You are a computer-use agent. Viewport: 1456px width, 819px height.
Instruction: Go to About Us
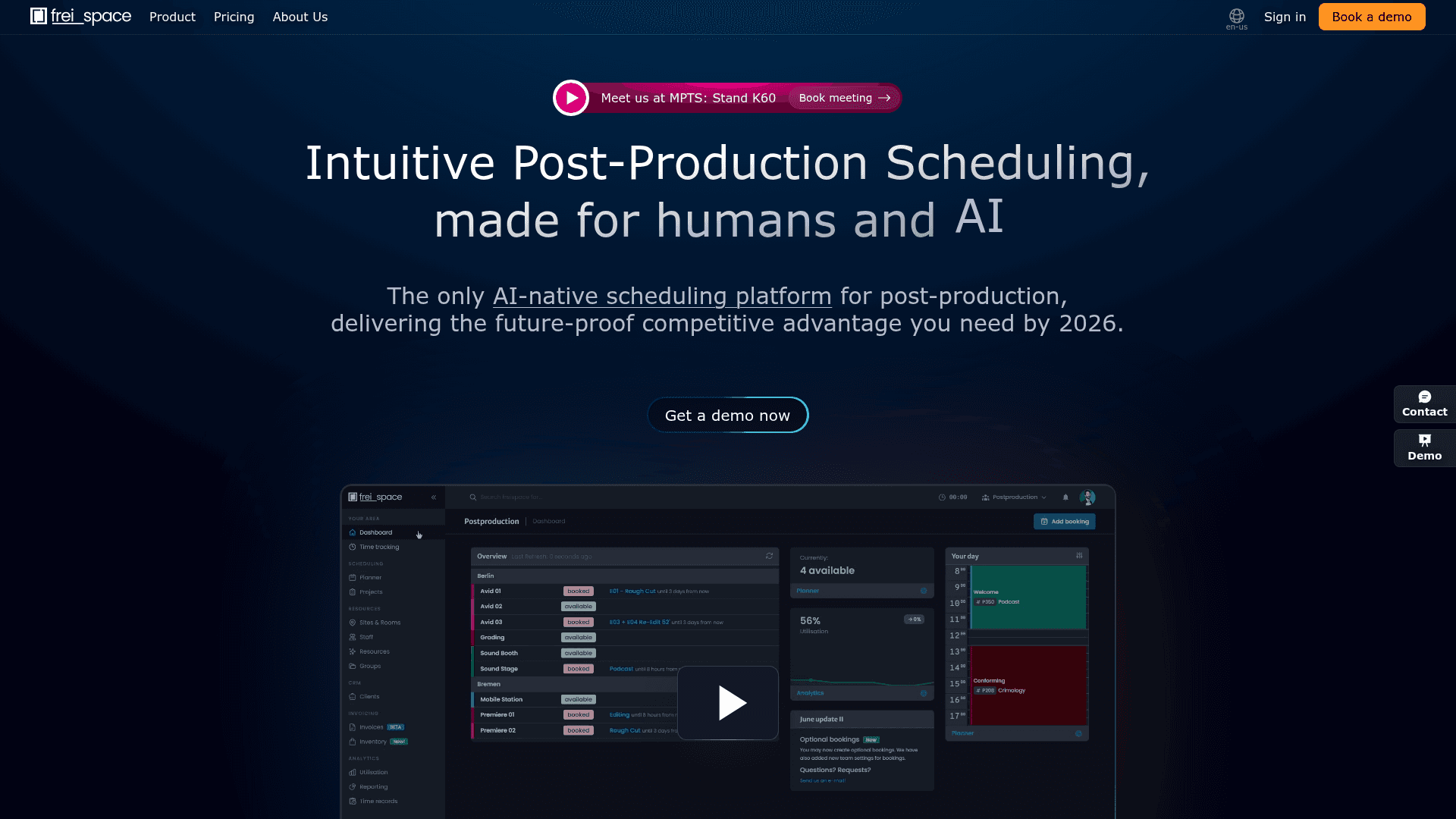(x=300, y=17)
